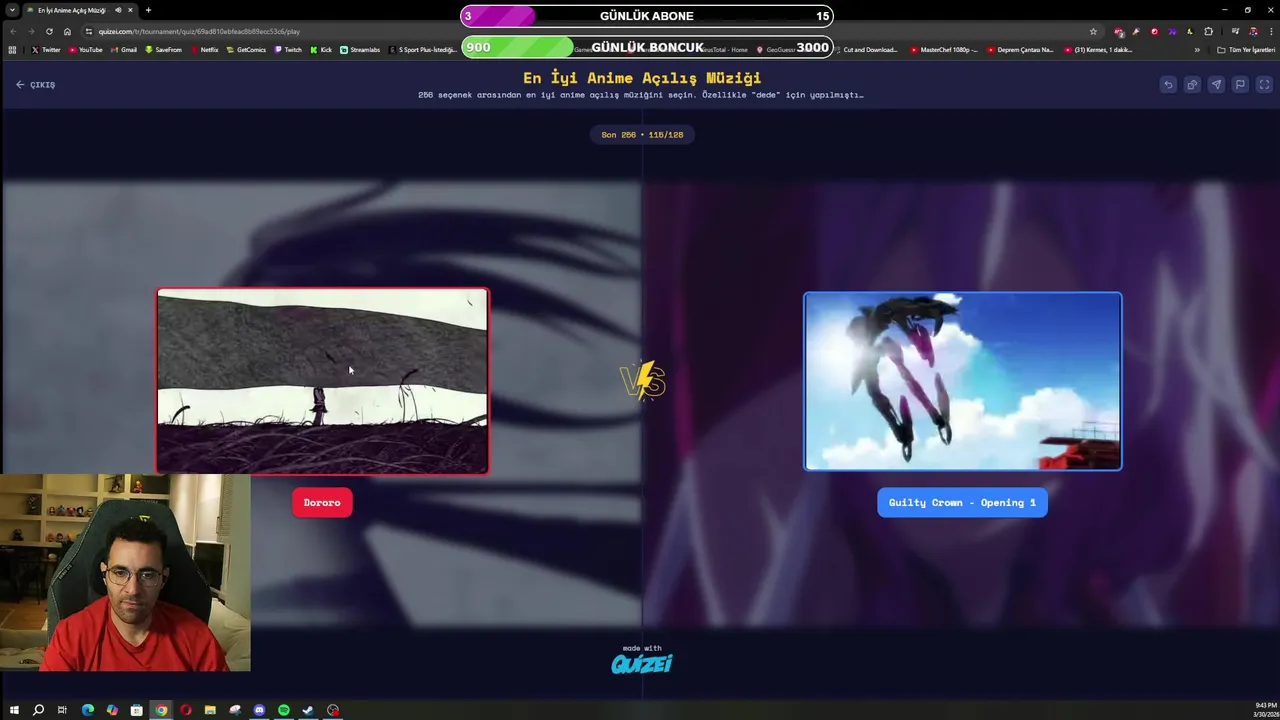
Task: Open Opera browser from taskbar
Action: coord(186,710)
